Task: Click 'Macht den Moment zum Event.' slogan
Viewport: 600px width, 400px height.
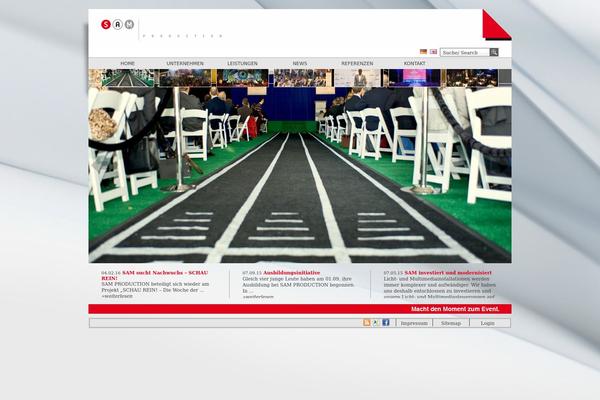Action: click(455, 309)
